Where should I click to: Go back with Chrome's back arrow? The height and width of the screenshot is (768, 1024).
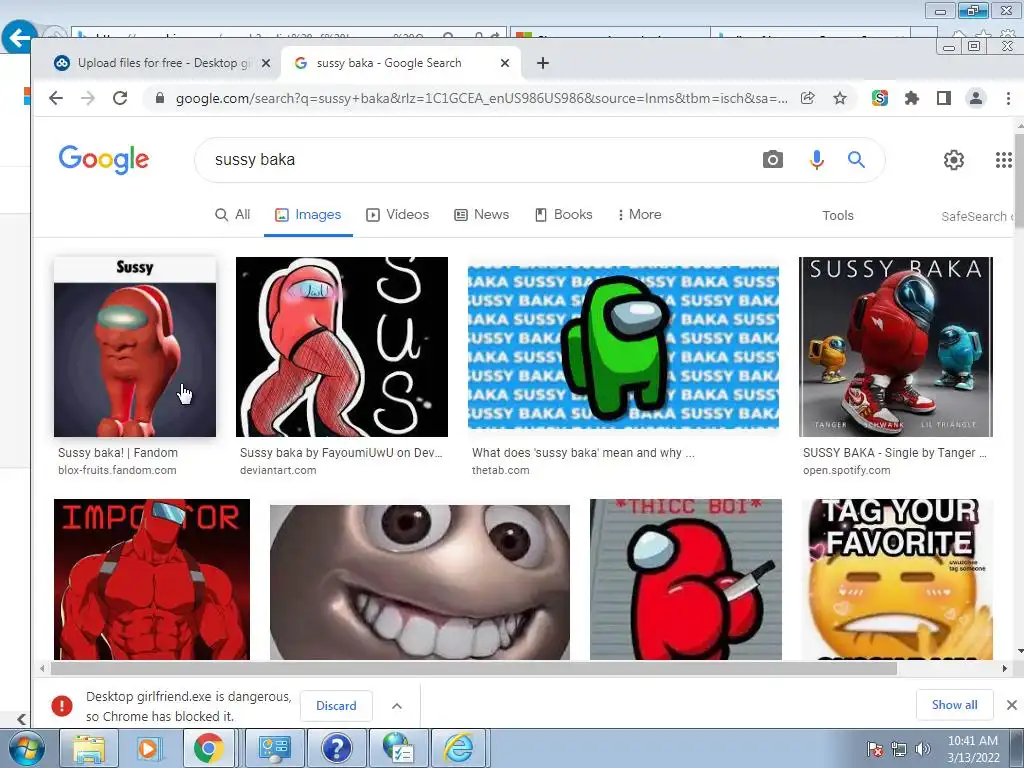click(56, 99)
